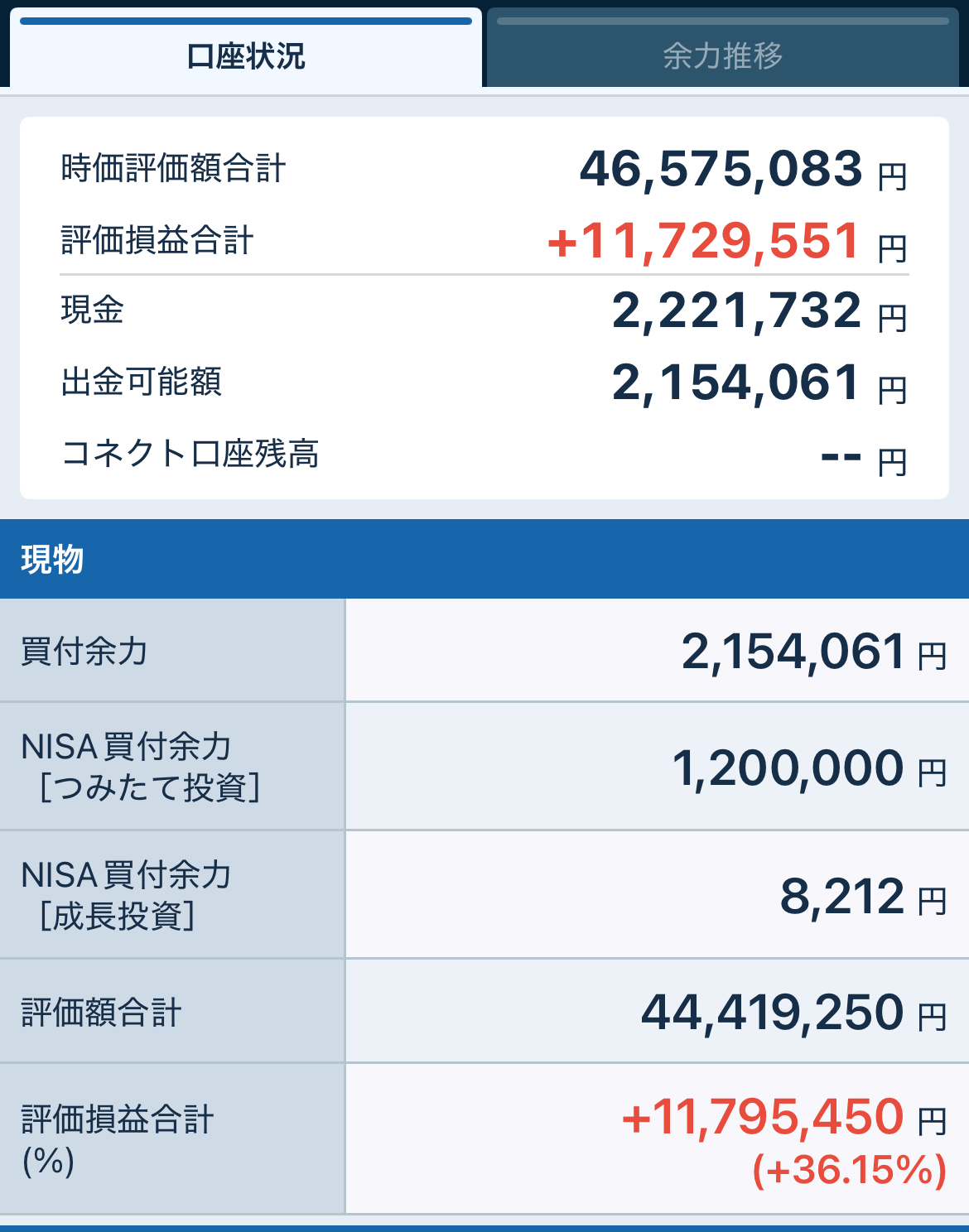Tap the +11,795,450 円 unrealized gain value
The height and width of the screenshot is (1232, 969).
coord(783,1117)
